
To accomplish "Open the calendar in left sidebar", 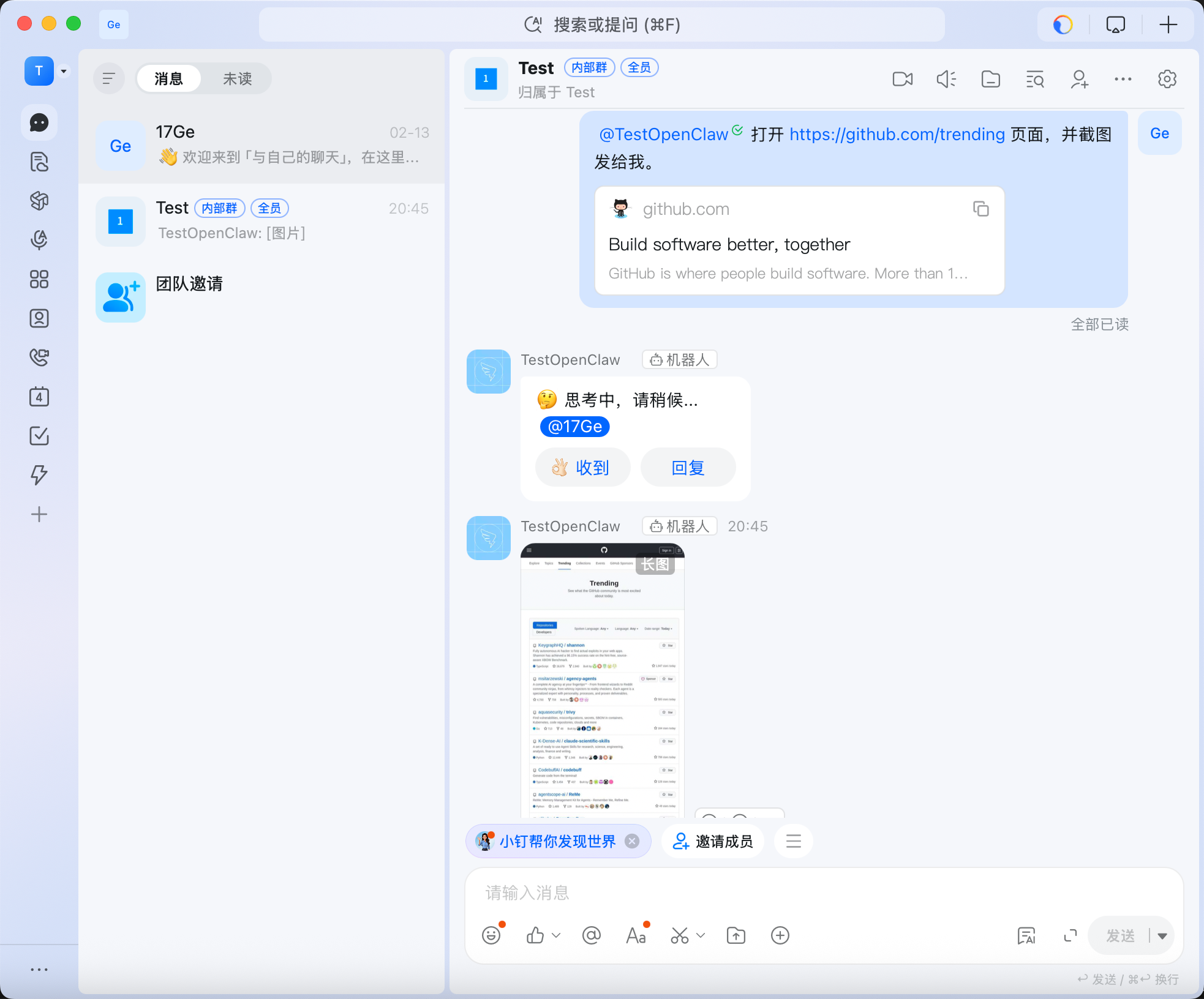I will [x=39, y=397].
